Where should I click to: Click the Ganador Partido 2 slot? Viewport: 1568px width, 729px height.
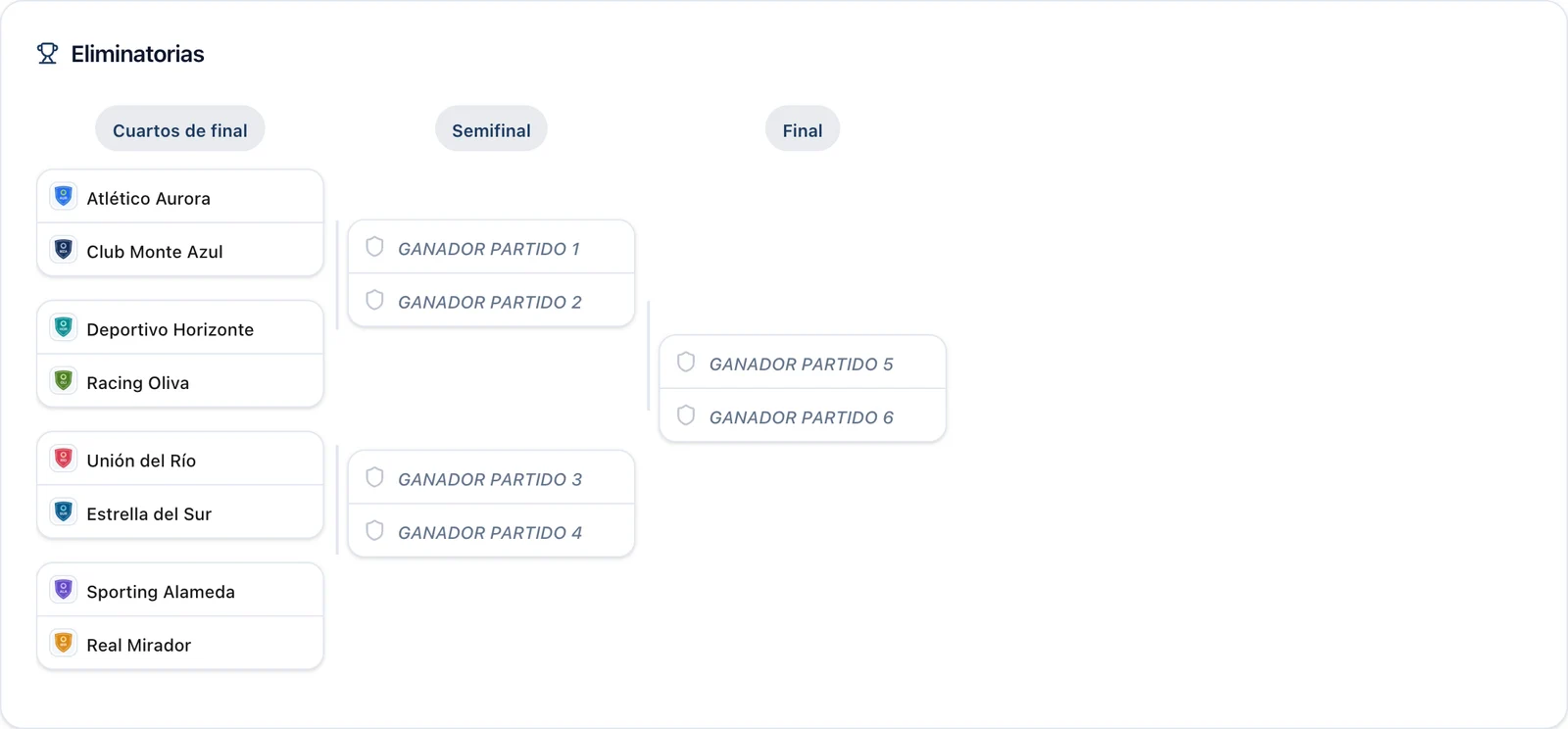(x=491, y=301)
